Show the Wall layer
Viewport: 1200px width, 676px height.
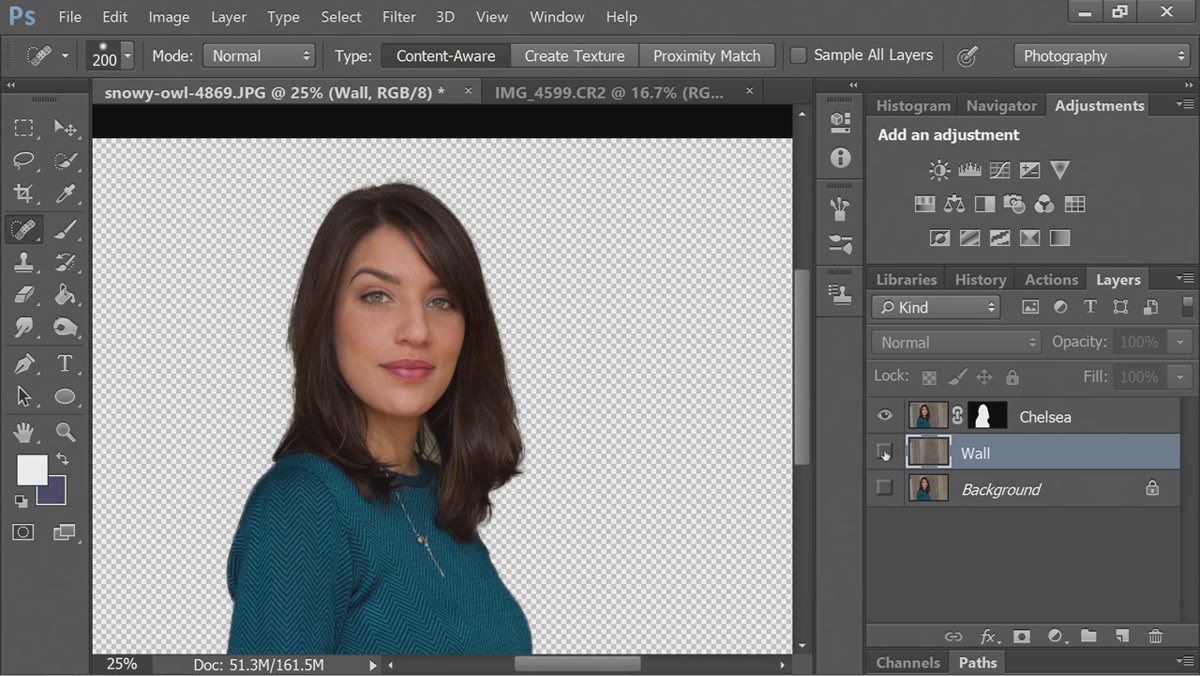pyautogui.click(x=884, y=452)
